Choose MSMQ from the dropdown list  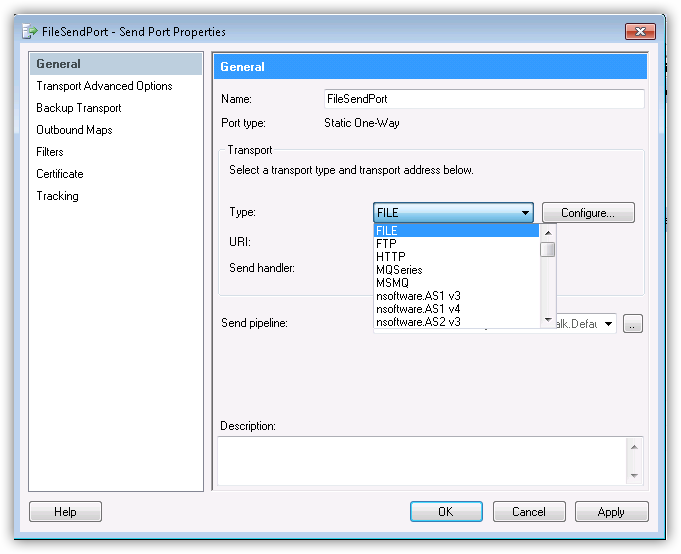392,283
